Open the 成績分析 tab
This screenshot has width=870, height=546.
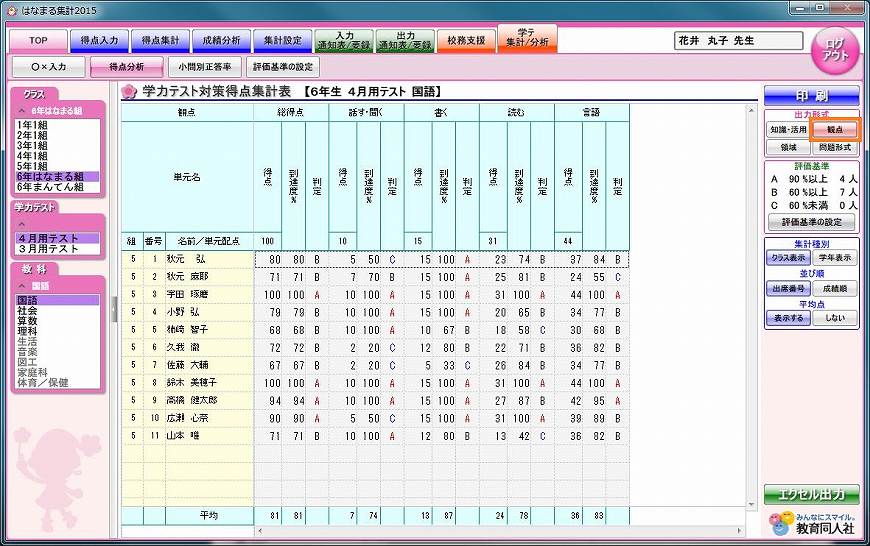tap(221, 41)
